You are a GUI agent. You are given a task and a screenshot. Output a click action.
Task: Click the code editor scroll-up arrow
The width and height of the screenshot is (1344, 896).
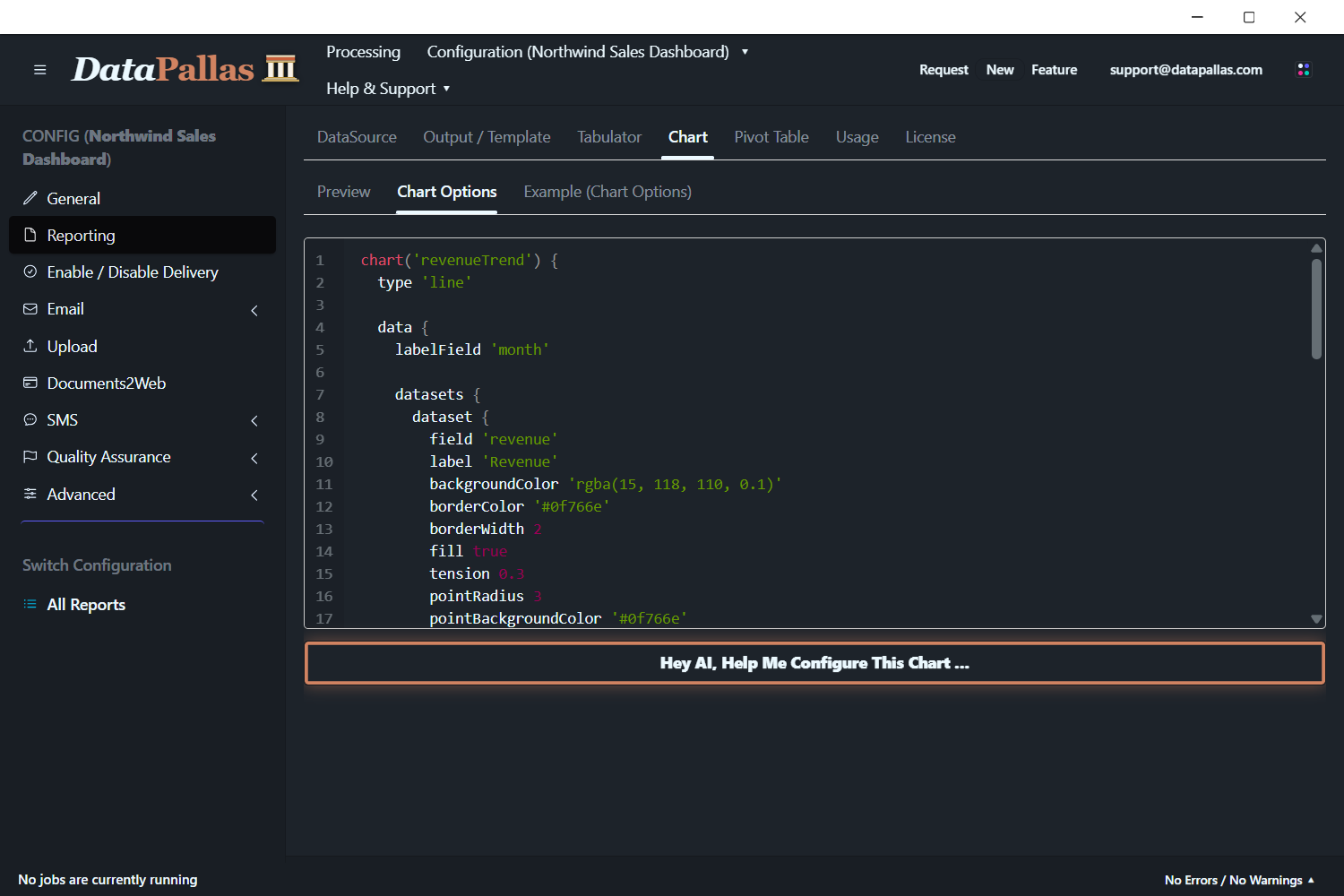1316,248
